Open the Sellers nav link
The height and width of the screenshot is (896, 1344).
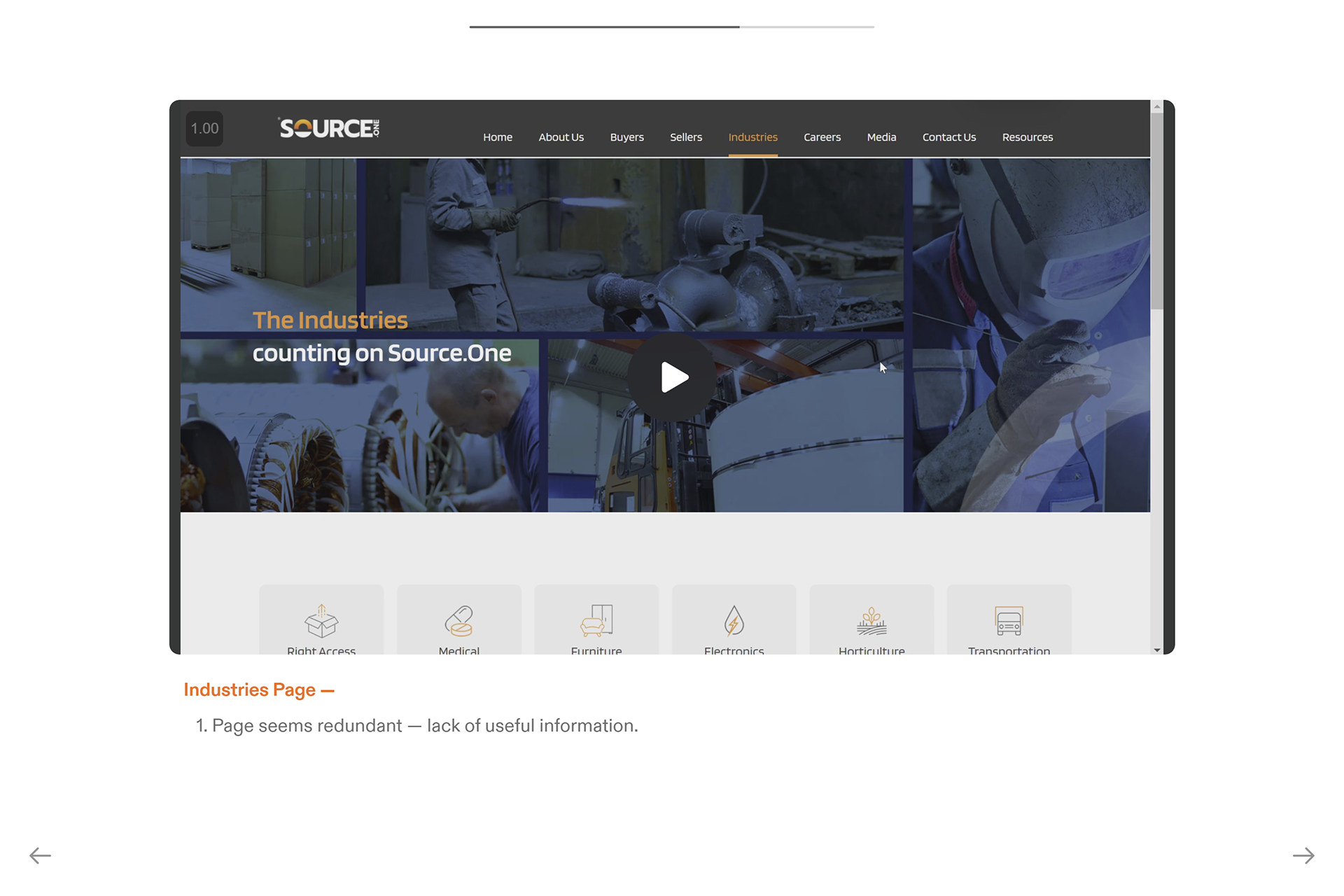coord(685,137)
